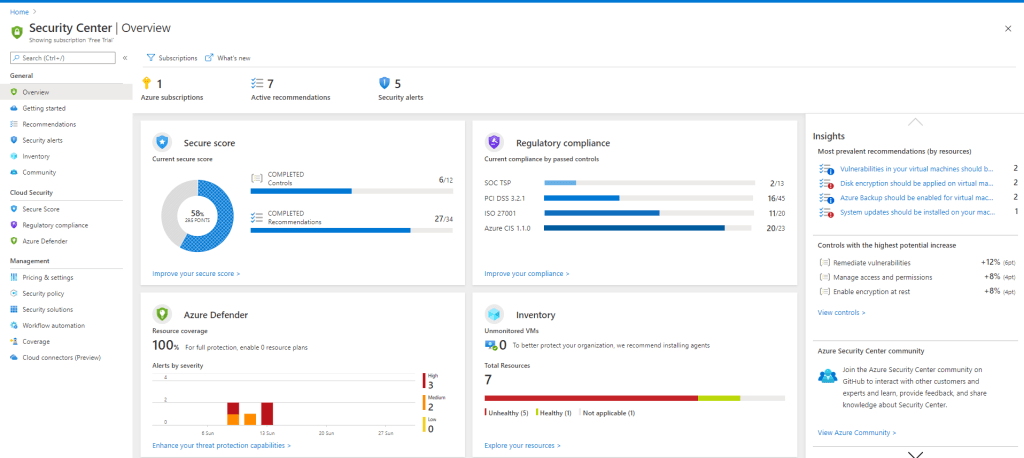Open the What's new external link icon

pyautogui.click(x=209, y=58)
